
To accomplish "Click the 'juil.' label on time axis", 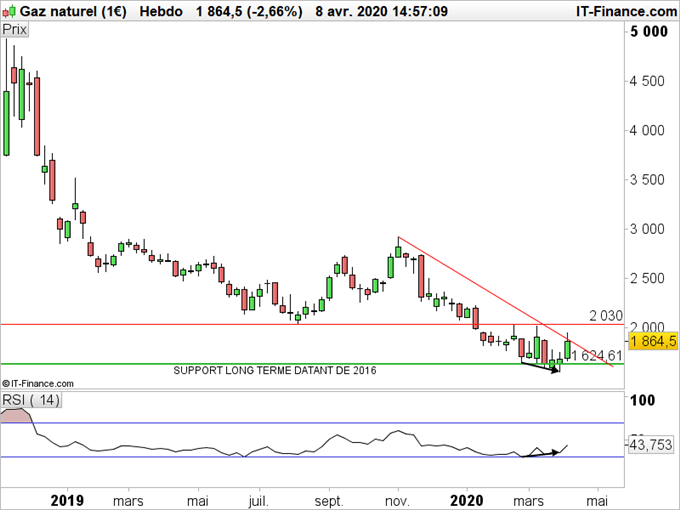I will [x=258, y=501].
